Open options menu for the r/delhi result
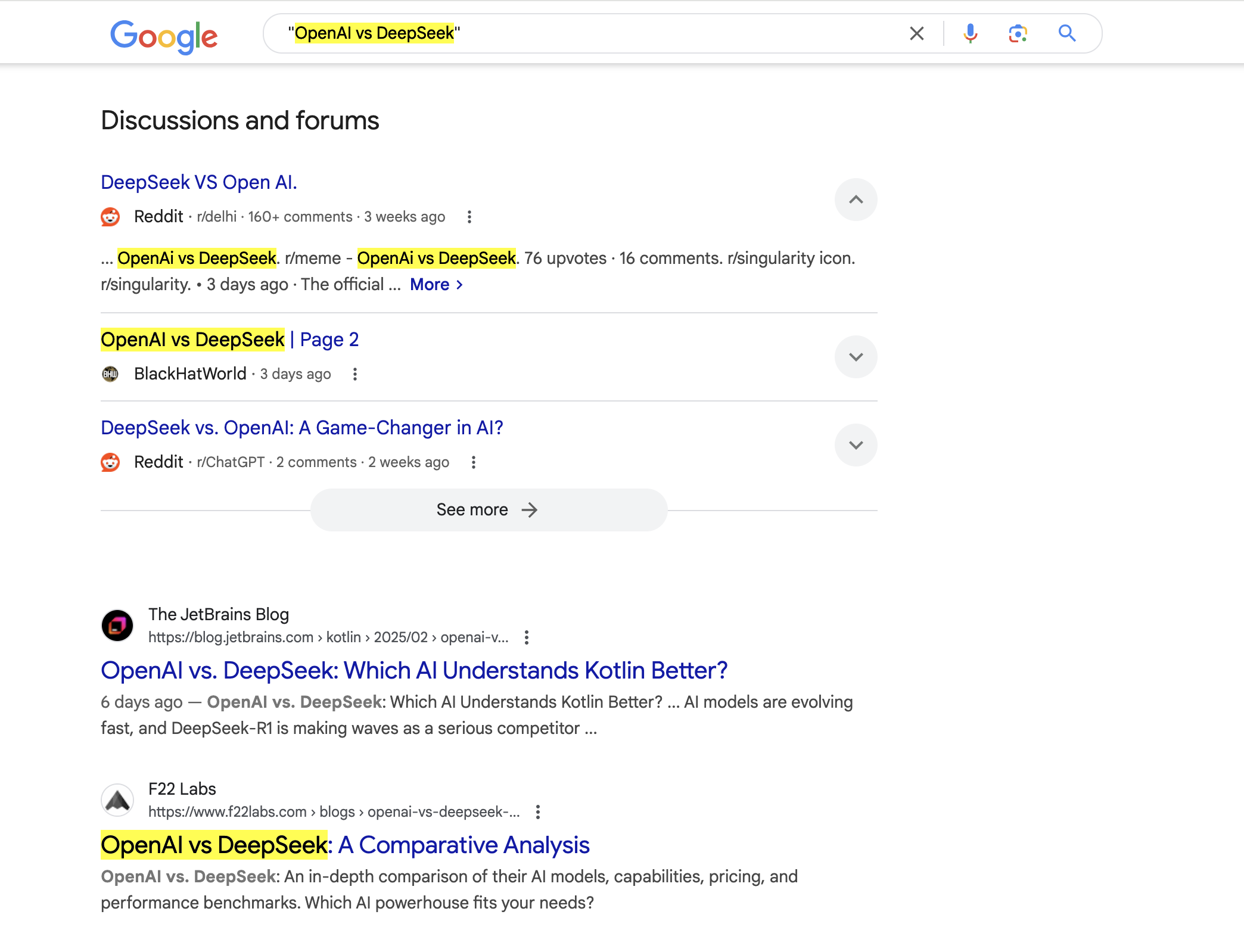 tap(469, 217)
